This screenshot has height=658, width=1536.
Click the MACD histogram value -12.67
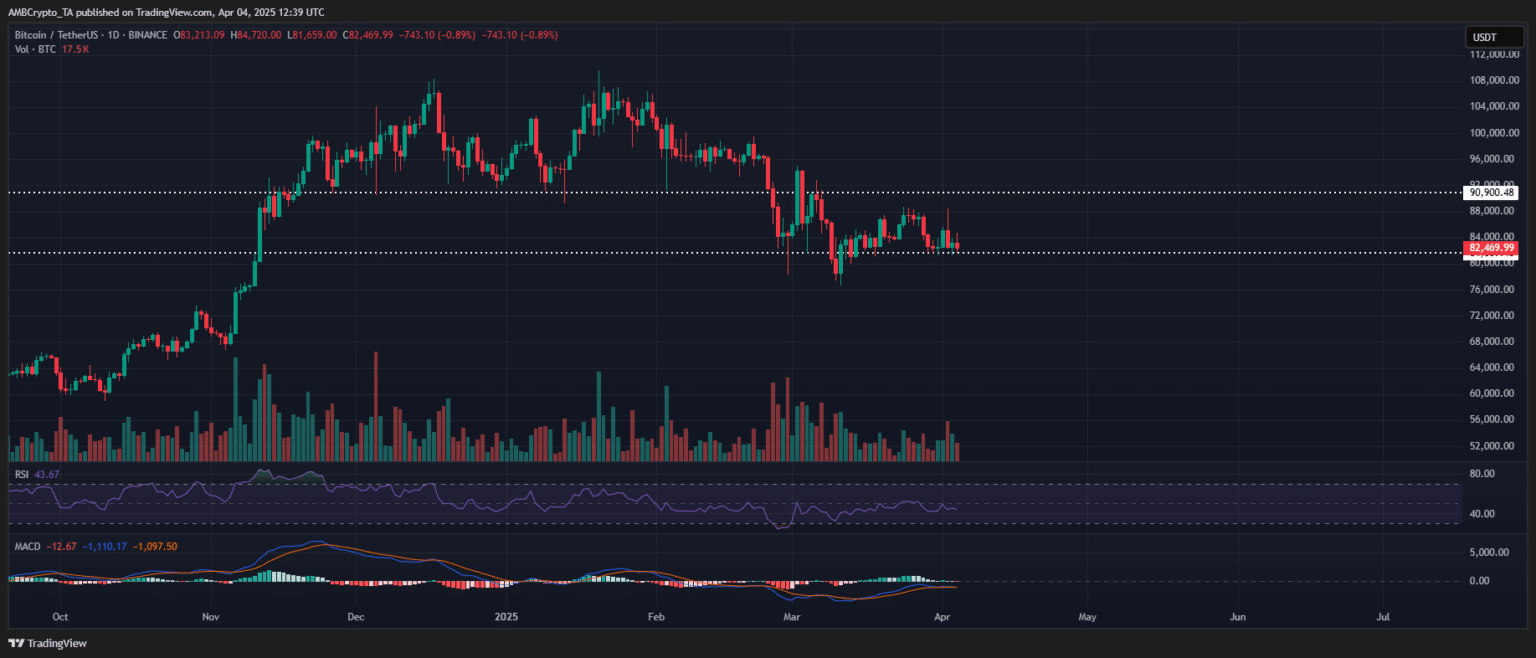point(62,546)
